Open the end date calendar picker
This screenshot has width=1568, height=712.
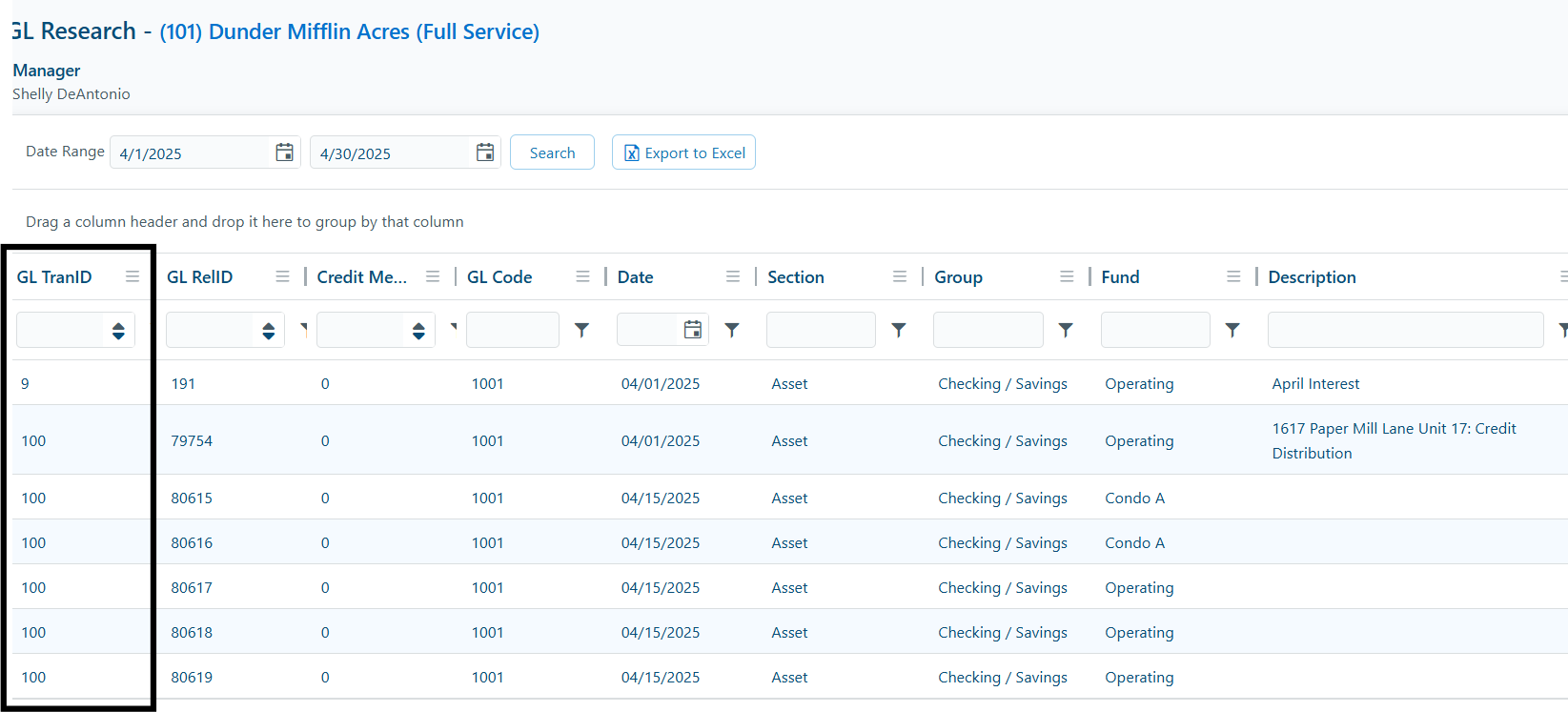click(485, 153)
